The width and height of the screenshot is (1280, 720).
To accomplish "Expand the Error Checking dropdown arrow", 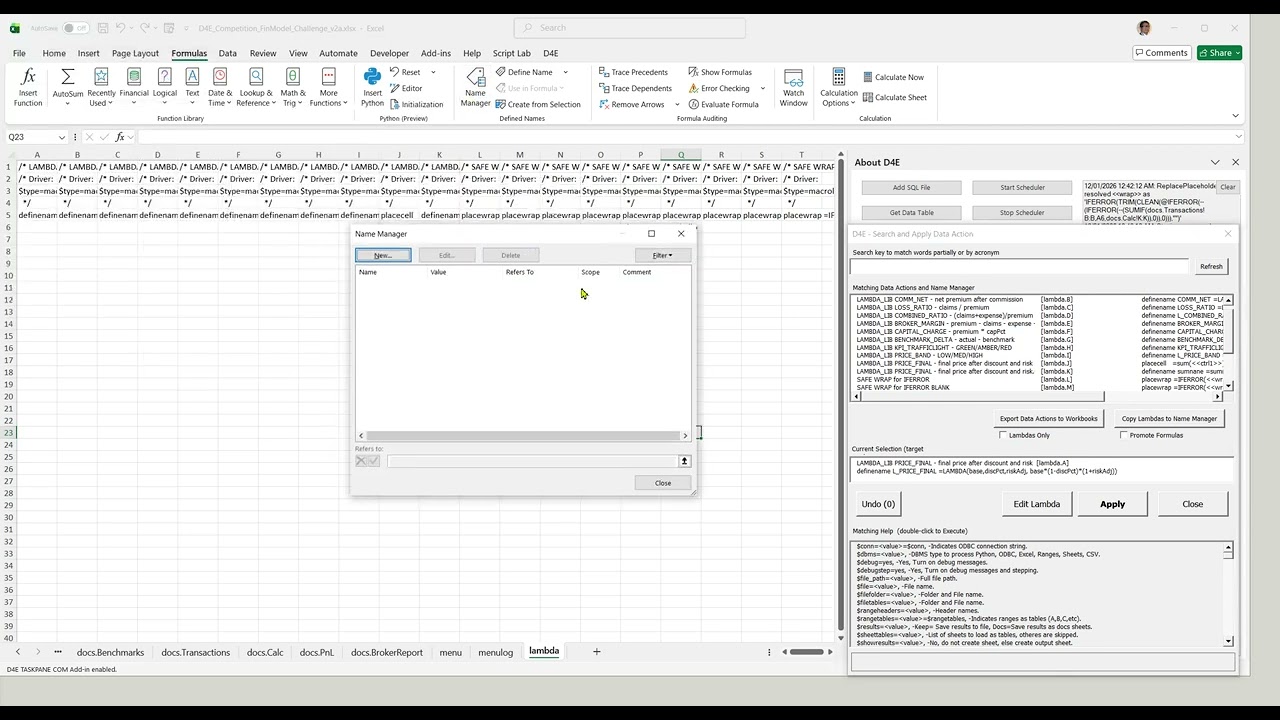I will click(762, 88).
